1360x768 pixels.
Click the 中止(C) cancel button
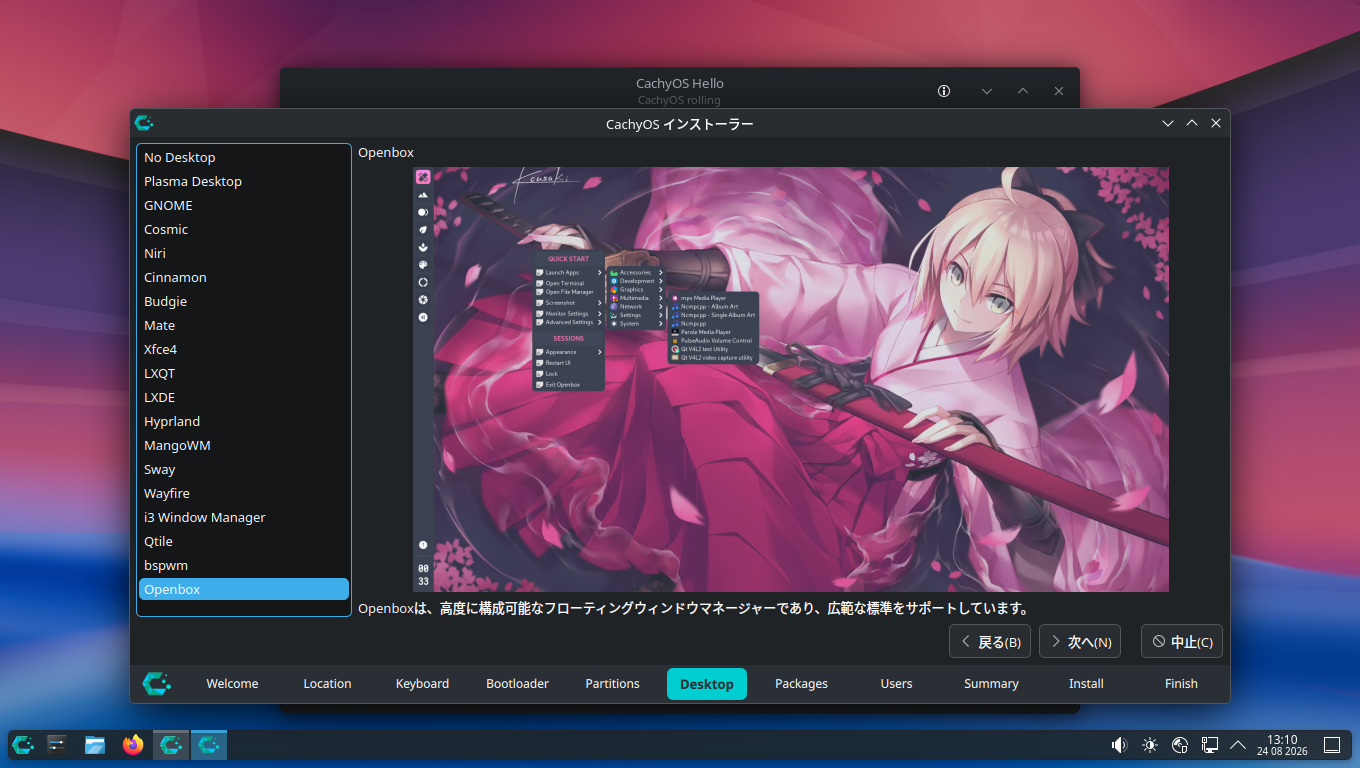[x=1182, y=642]
